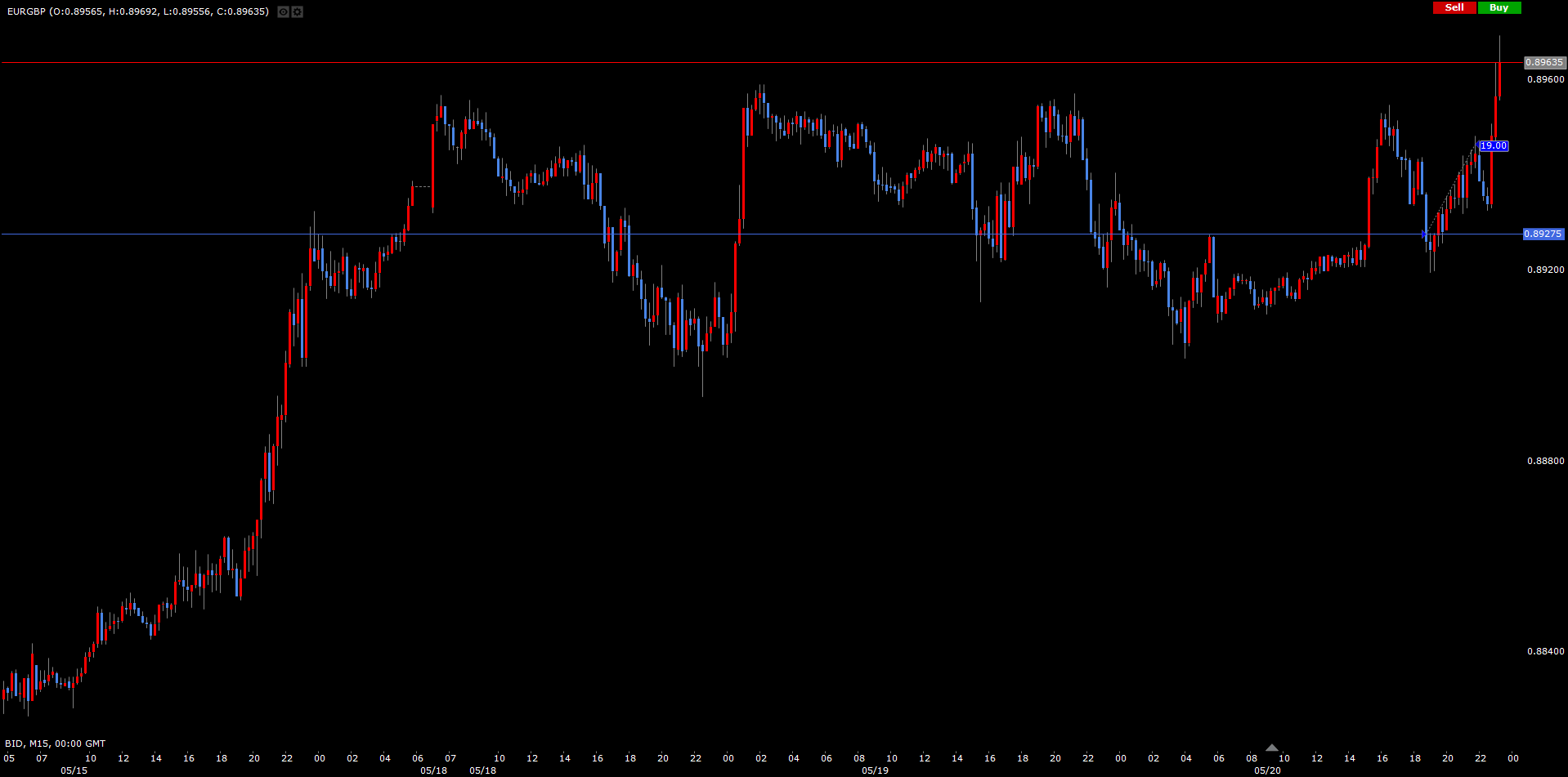
Task: Open chart settings gear icon
Action: (298, 12)
